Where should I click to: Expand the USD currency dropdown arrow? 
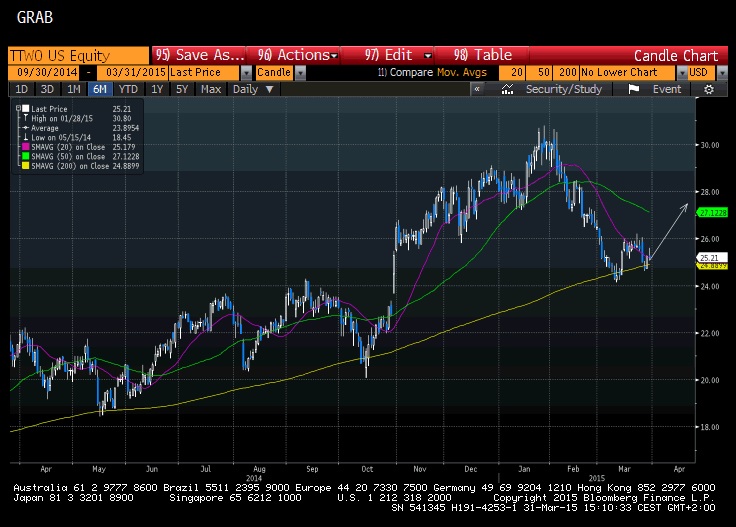click(x=722, y=73)
